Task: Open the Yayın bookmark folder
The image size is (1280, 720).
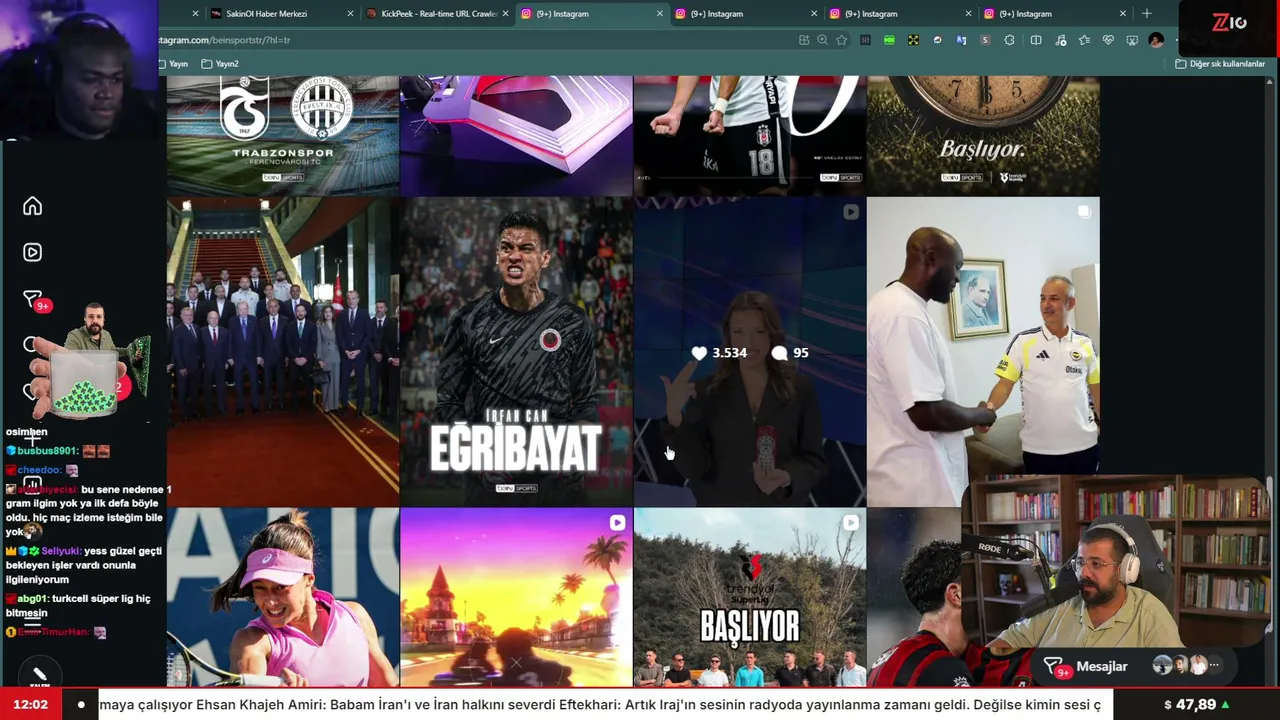Action: [173, 64]
